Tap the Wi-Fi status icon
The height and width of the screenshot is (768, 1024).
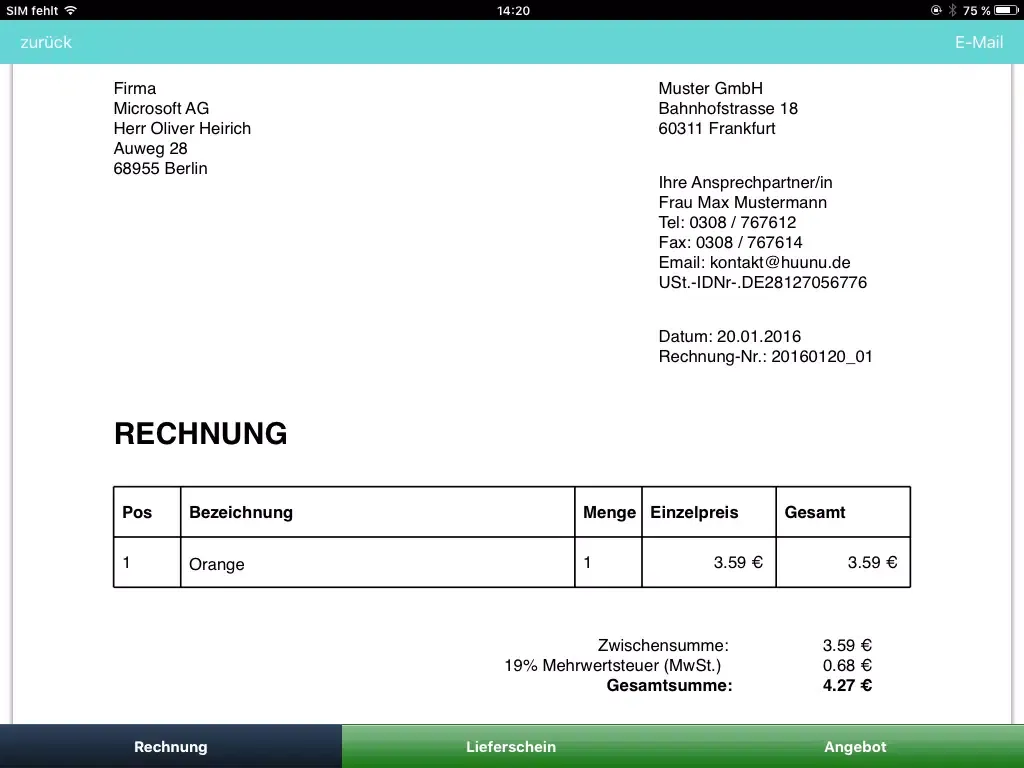(71, 10)
